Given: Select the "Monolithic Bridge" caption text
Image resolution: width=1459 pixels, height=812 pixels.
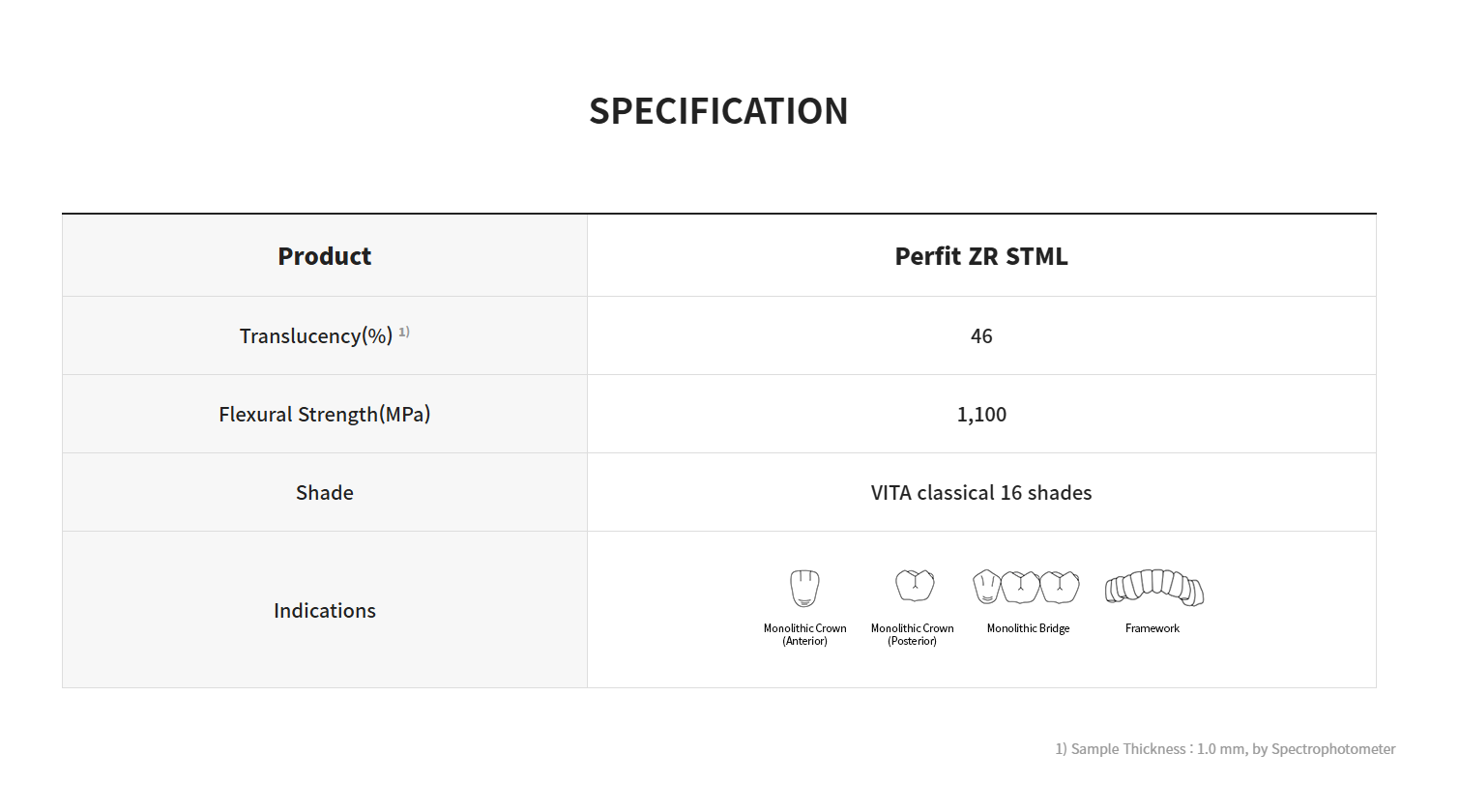Looking at the screenshot, I should coord(1028,628).
